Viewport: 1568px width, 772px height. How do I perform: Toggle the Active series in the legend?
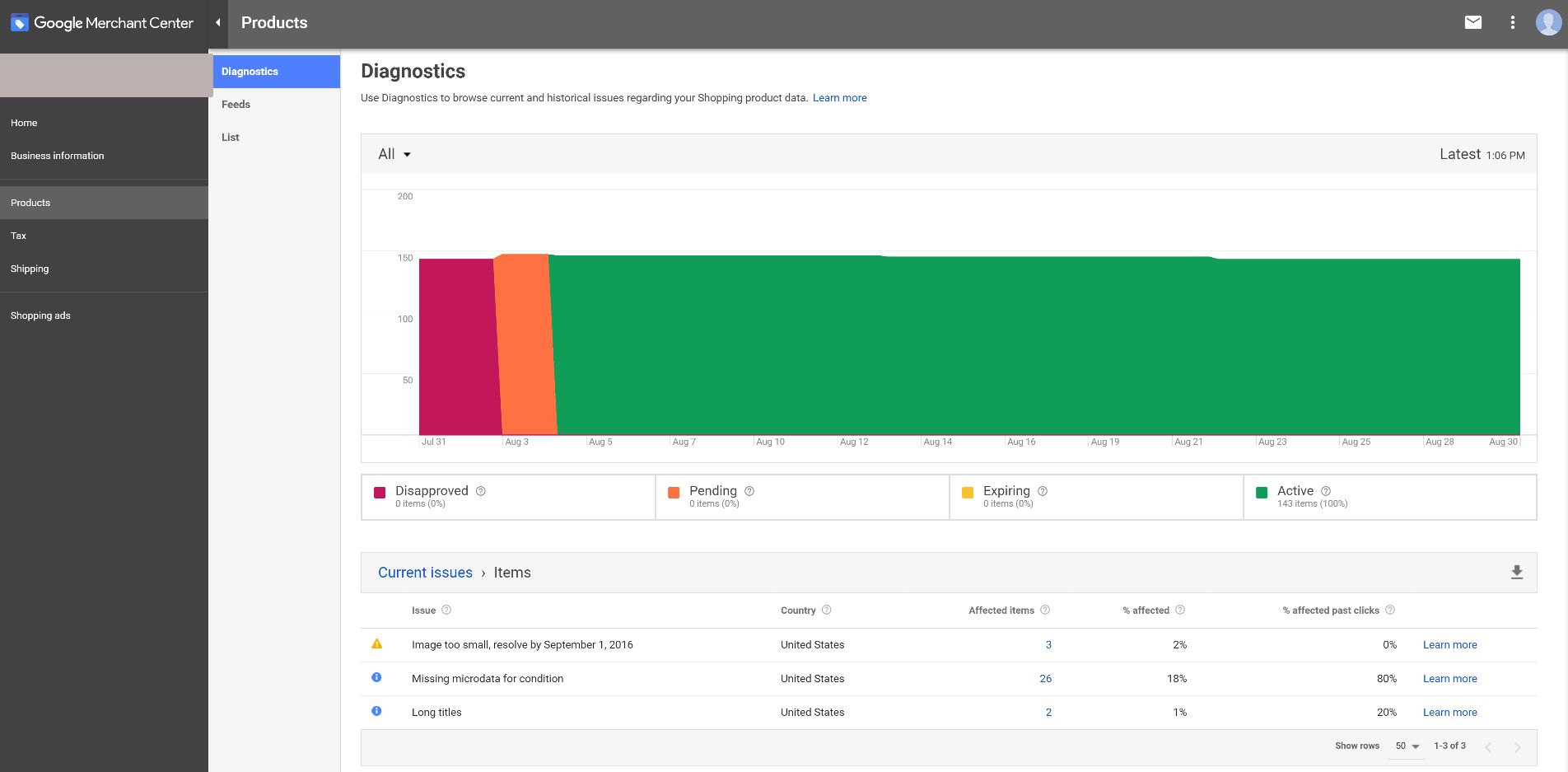click(x=1262, y=490)
